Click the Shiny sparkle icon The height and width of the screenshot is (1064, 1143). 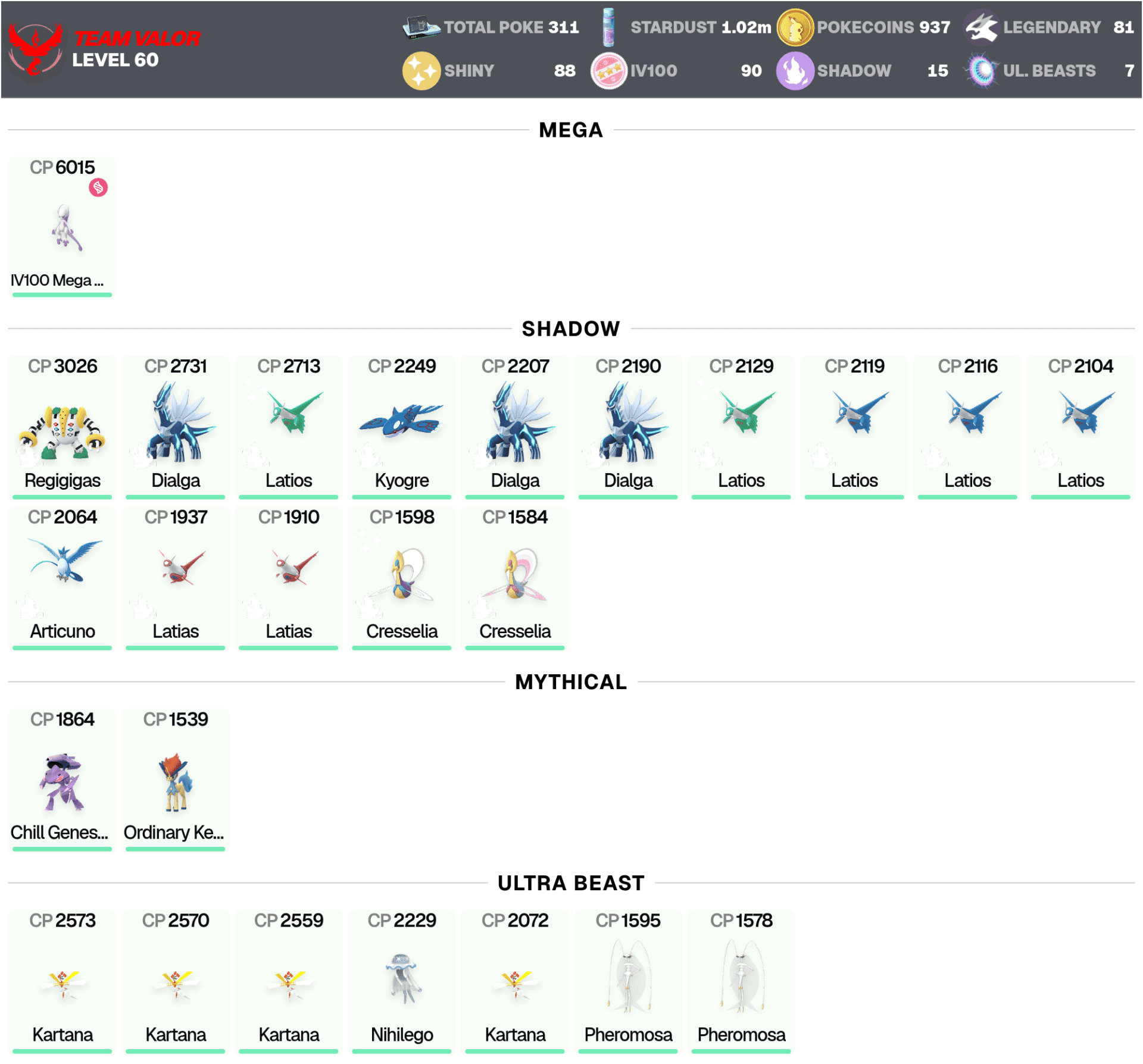[x=421, y=71]
